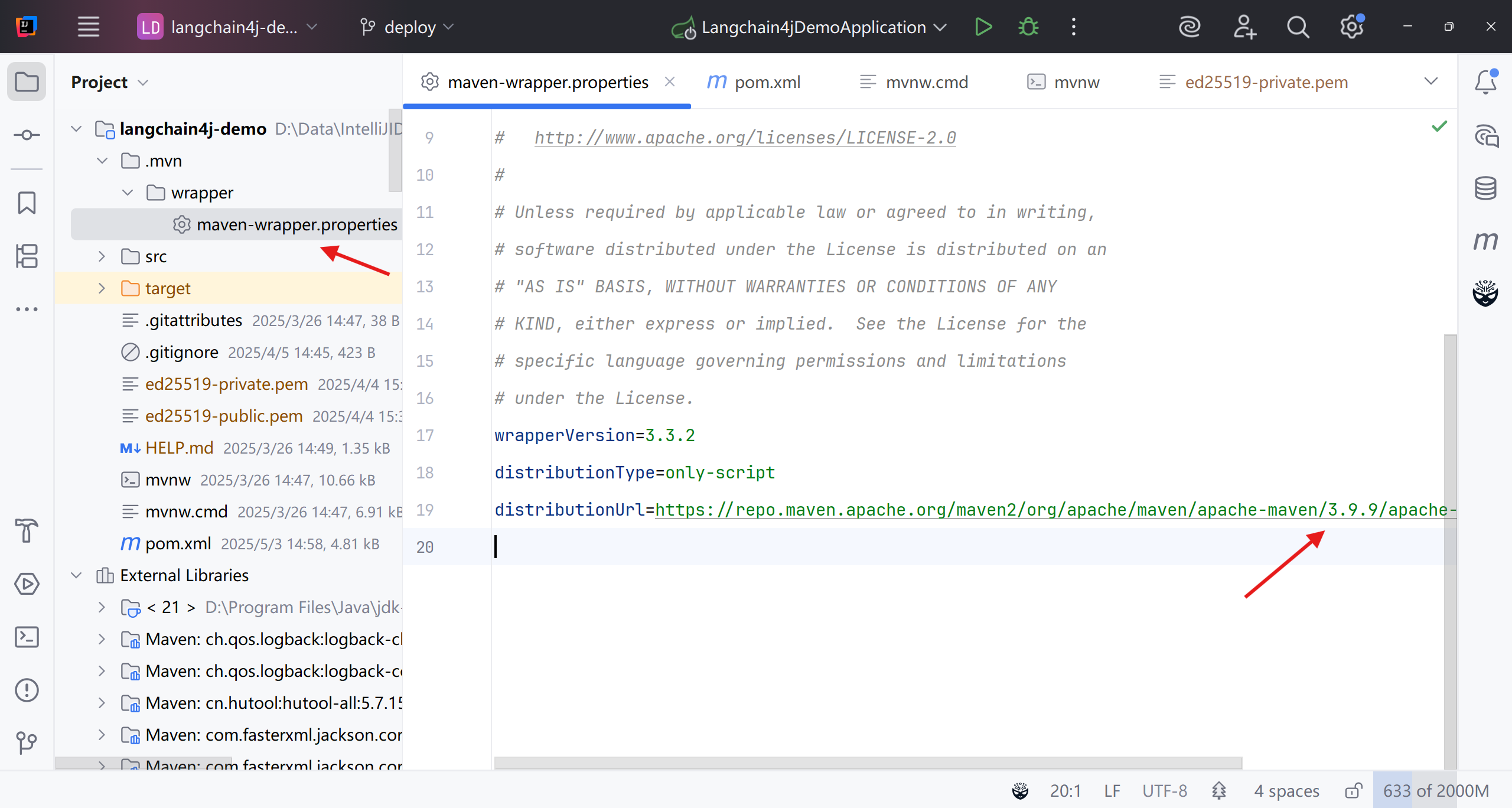This screenshot has height=808, width=1512.
Task: Run Langchain4jDemoApplication with the green play icon
Action: pyautogui.click(x=983, y=27)
